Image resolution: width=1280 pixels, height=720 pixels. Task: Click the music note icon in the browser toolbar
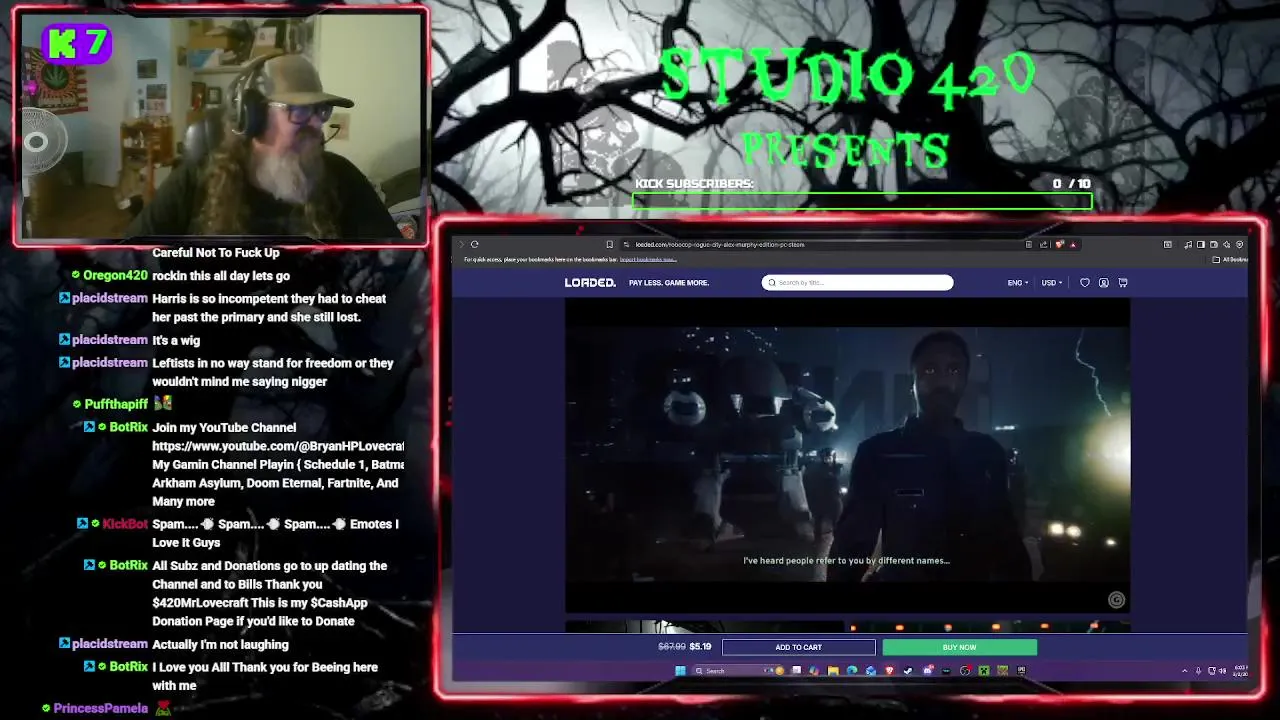coord(1188,244)
